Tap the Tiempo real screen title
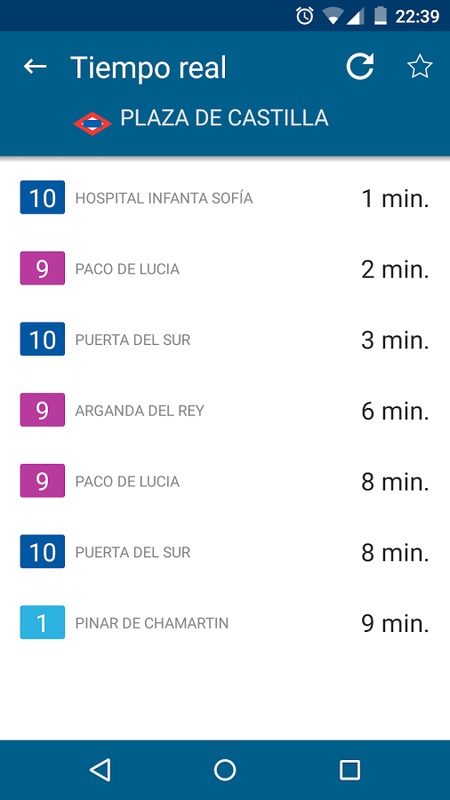Viewport: 450px width, 800px height. pos(148,67)
